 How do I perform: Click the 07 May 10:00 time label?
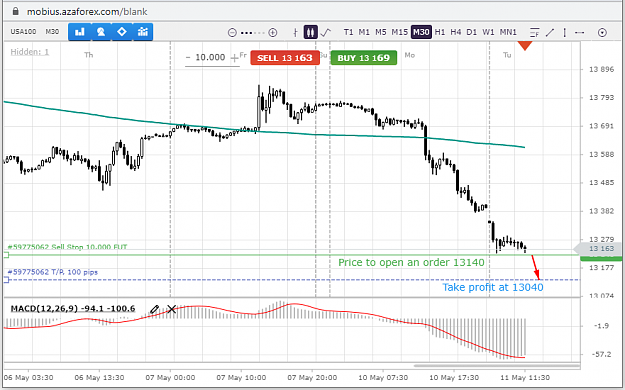click(241, 377)
